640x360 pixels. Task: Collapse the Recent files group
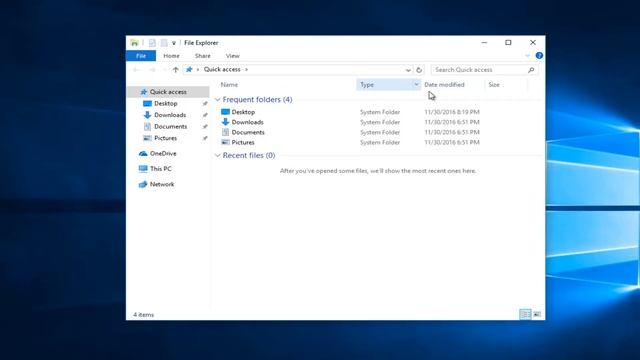218,156
